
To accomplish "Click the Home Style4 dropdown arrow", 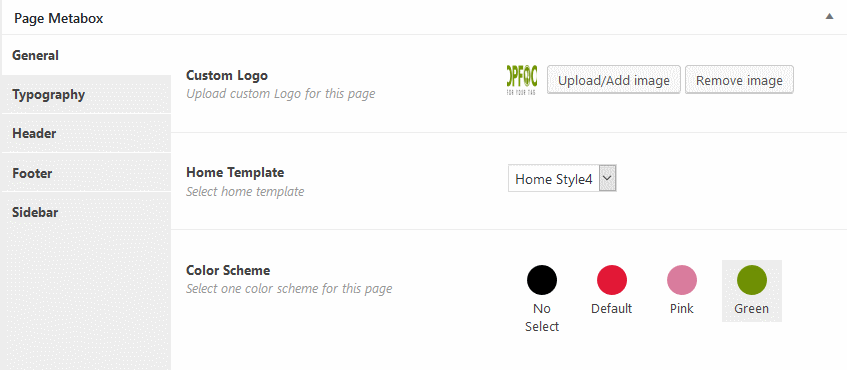I will pos(608,179).
